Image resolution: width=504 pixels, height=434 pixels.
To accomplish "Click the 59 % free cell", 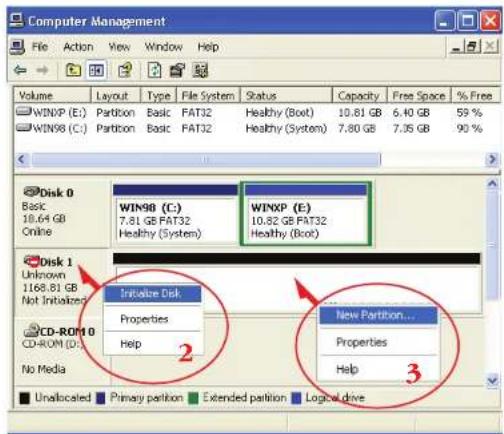I will 469,113.
